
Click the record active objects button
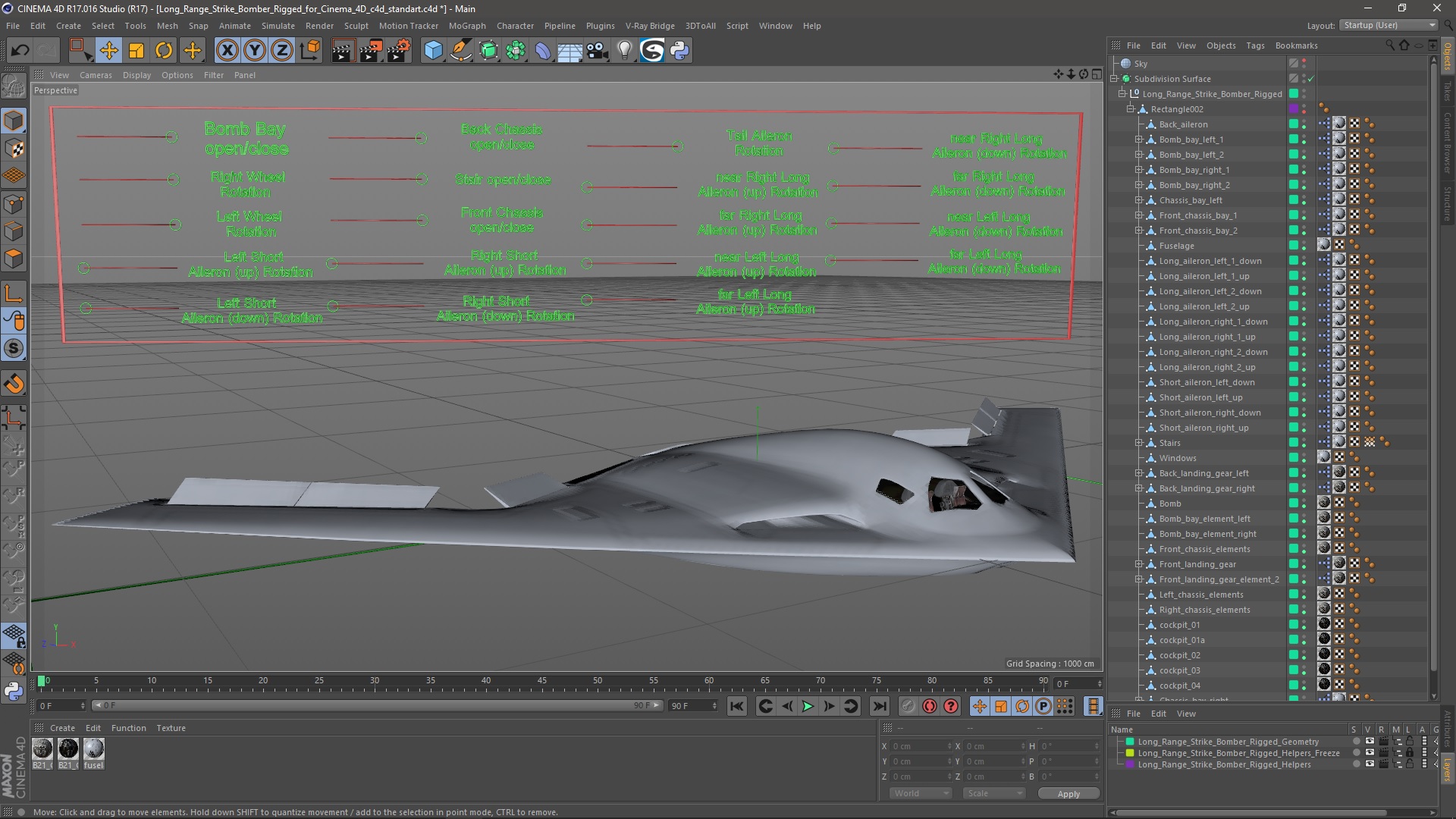(x=908, y=706)
